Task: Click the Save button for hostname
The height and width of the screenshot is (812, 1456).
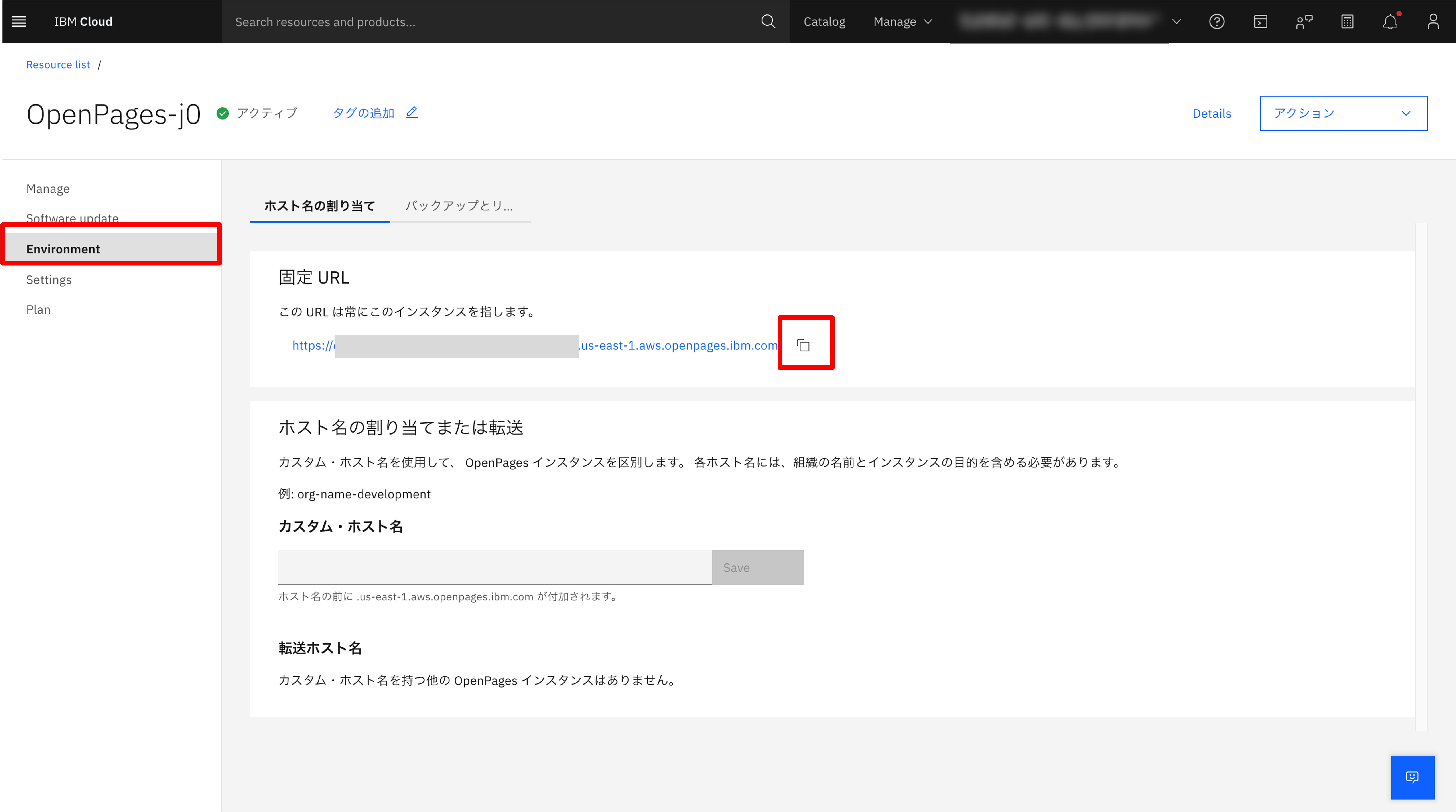Action: [757, 567]
